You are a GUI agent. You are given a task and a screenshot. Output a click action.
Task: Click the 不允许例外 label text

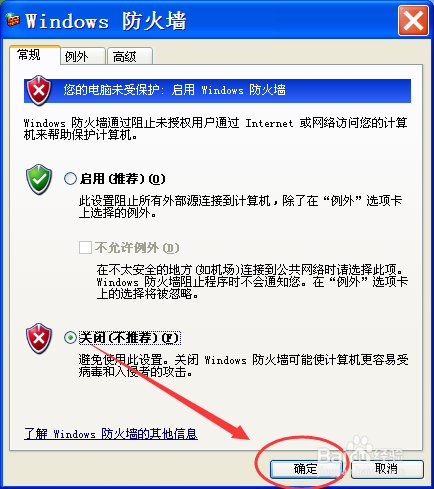click(x=137, y=248)
